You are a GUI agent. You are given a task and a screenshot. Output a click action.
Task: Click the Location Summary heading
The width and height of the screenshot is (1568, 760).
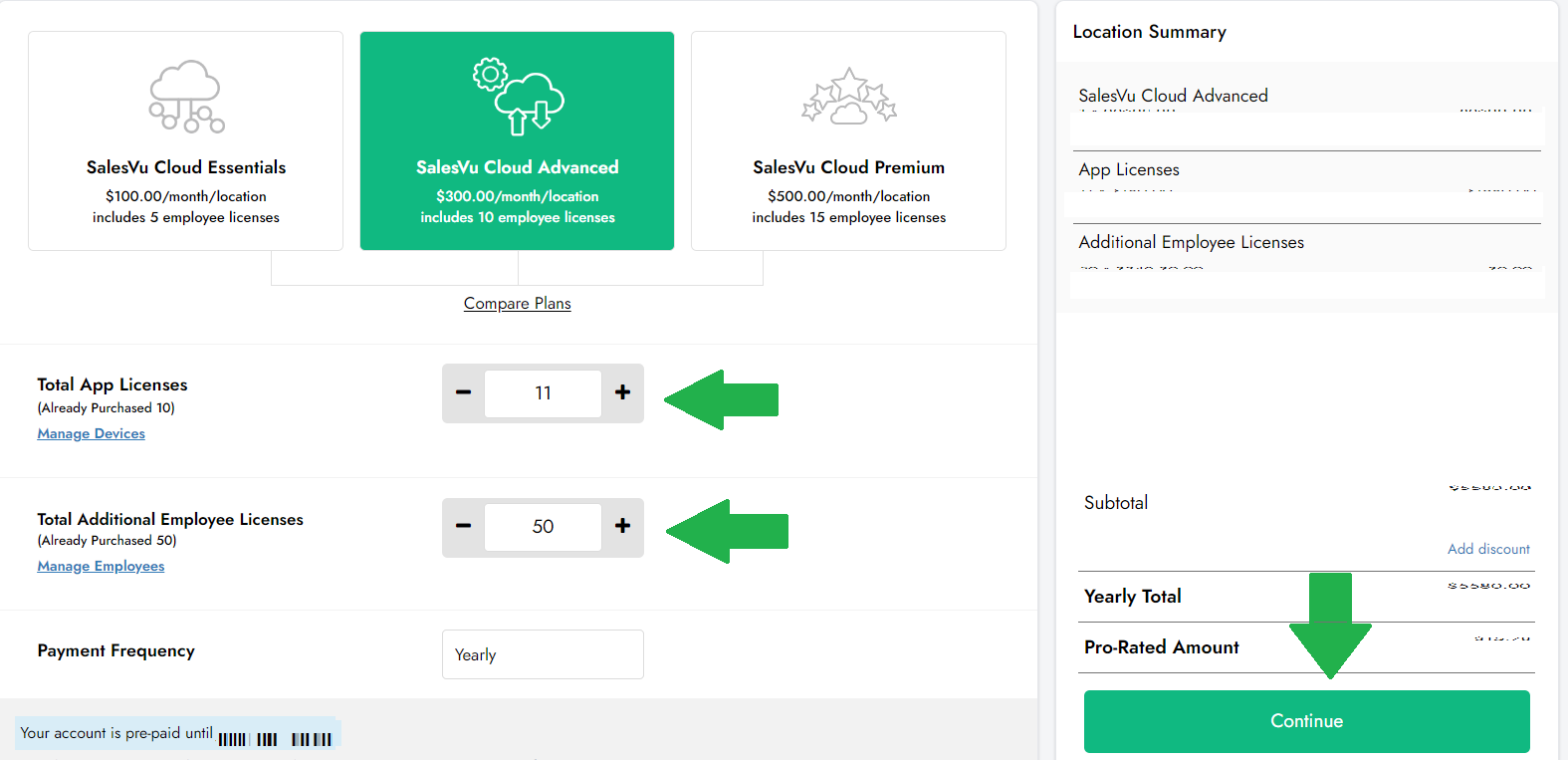coord(1149,32)
